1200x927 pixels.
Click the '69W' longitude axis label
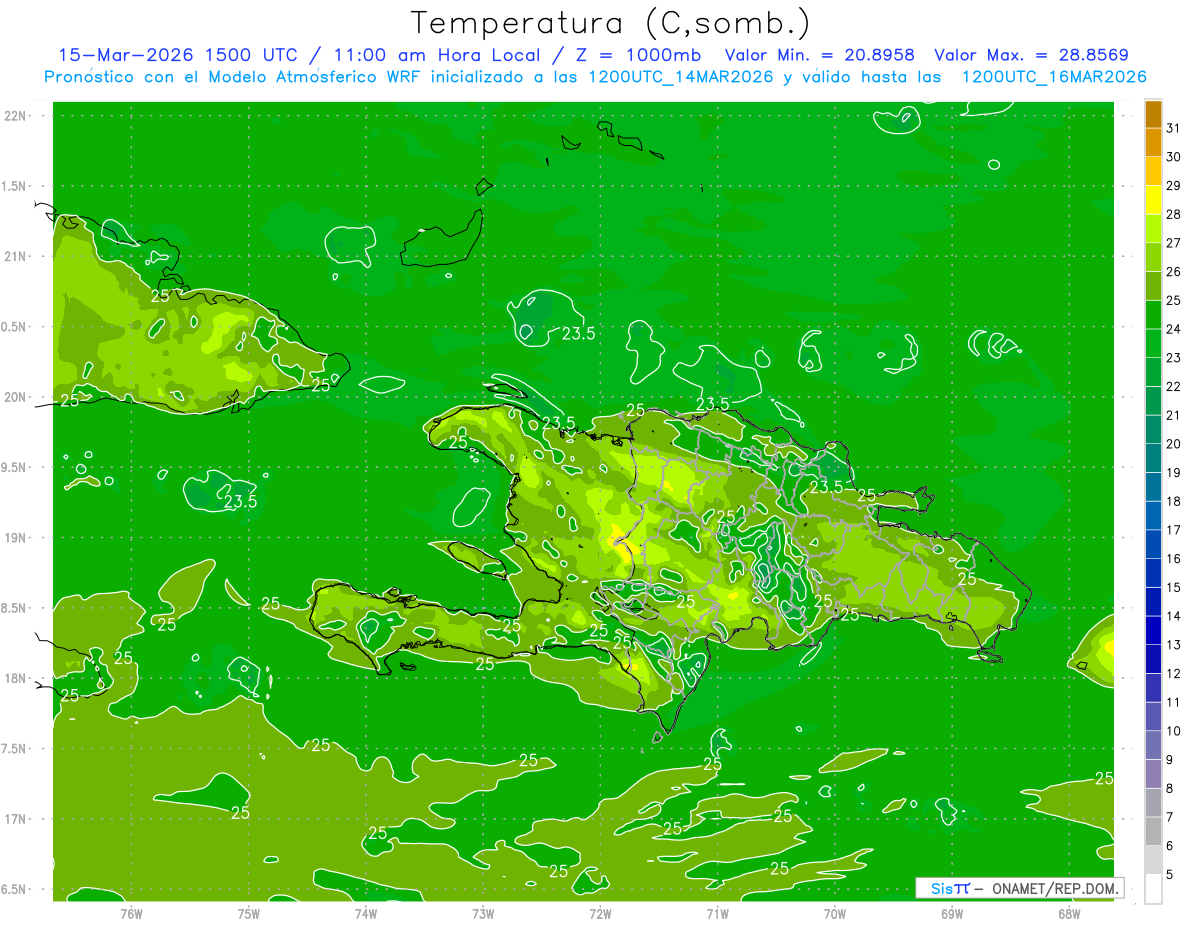[952, 913]
